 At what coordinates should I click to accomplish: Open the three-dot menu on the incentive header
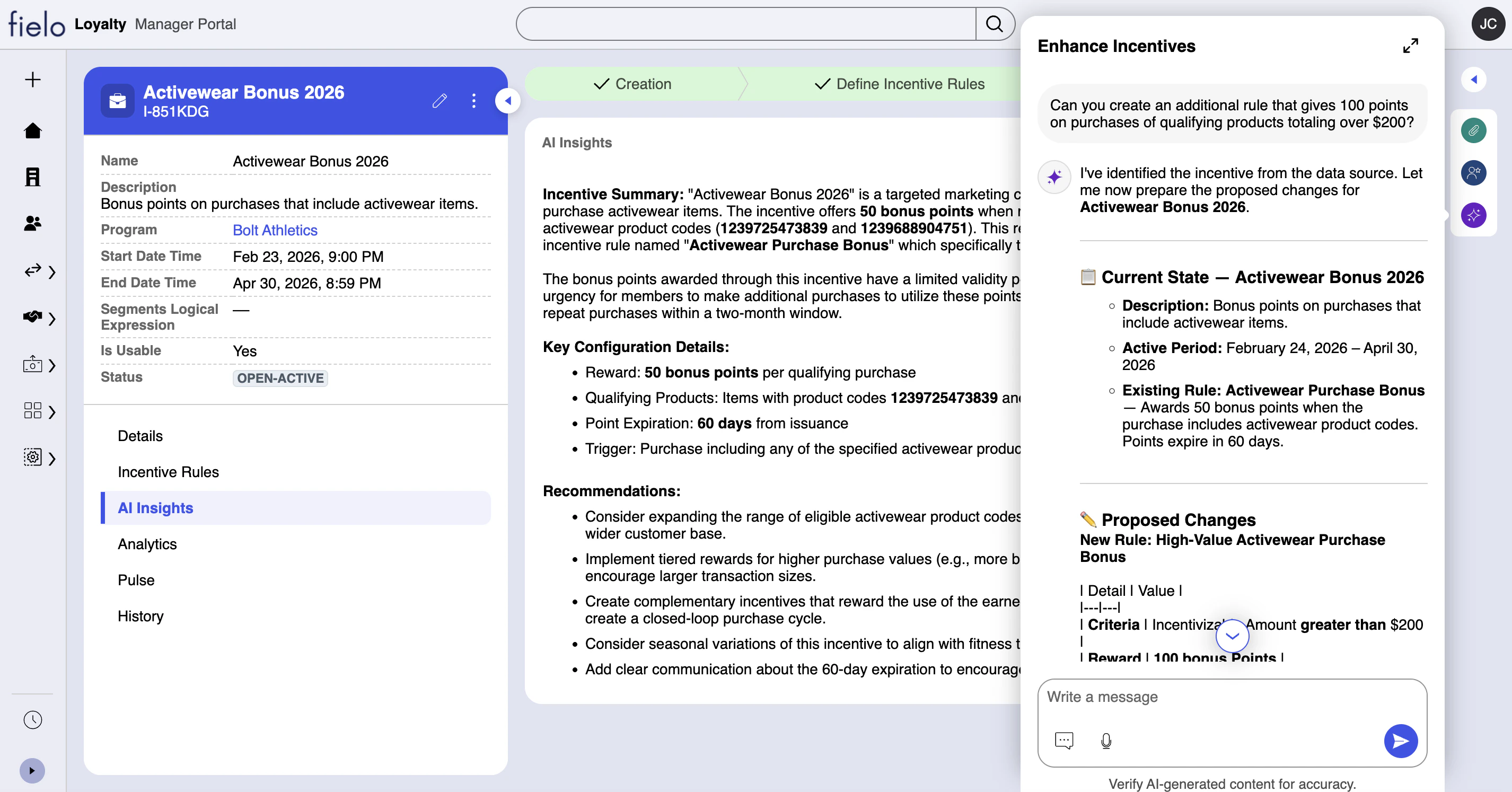tap(473, 101)
